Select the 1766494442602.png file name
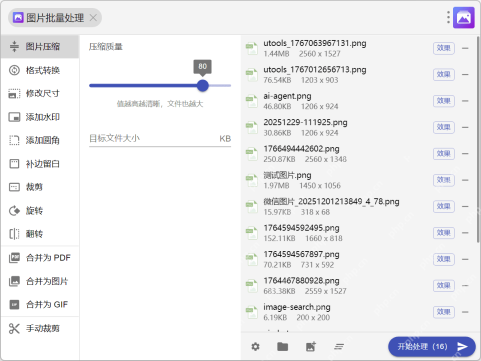The image size is (481, 361). (x=301, y=149)
